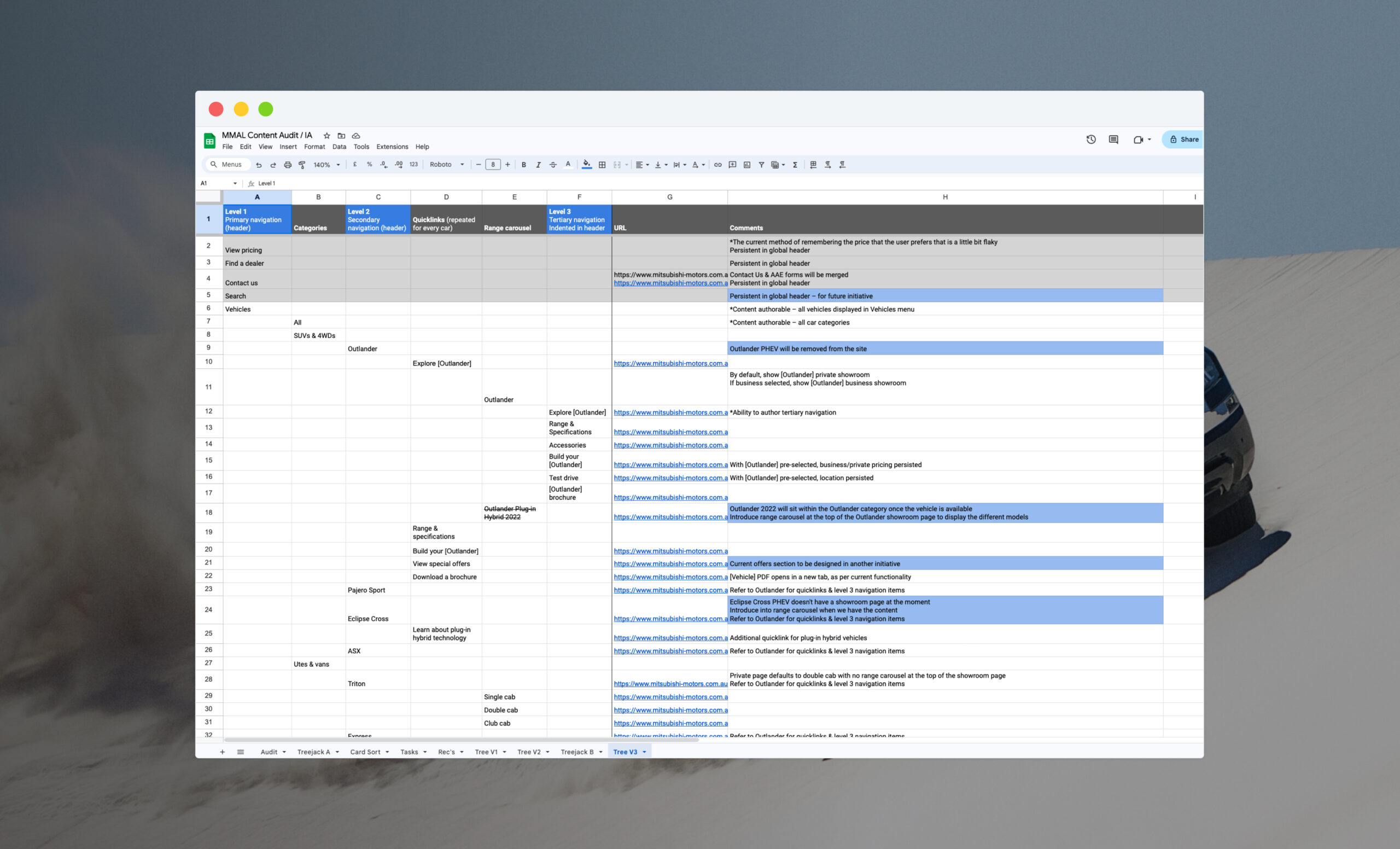The width and height of the screenshot is (1400, 849).
Task: Open version history clock icon
Action: (1091, 139)
